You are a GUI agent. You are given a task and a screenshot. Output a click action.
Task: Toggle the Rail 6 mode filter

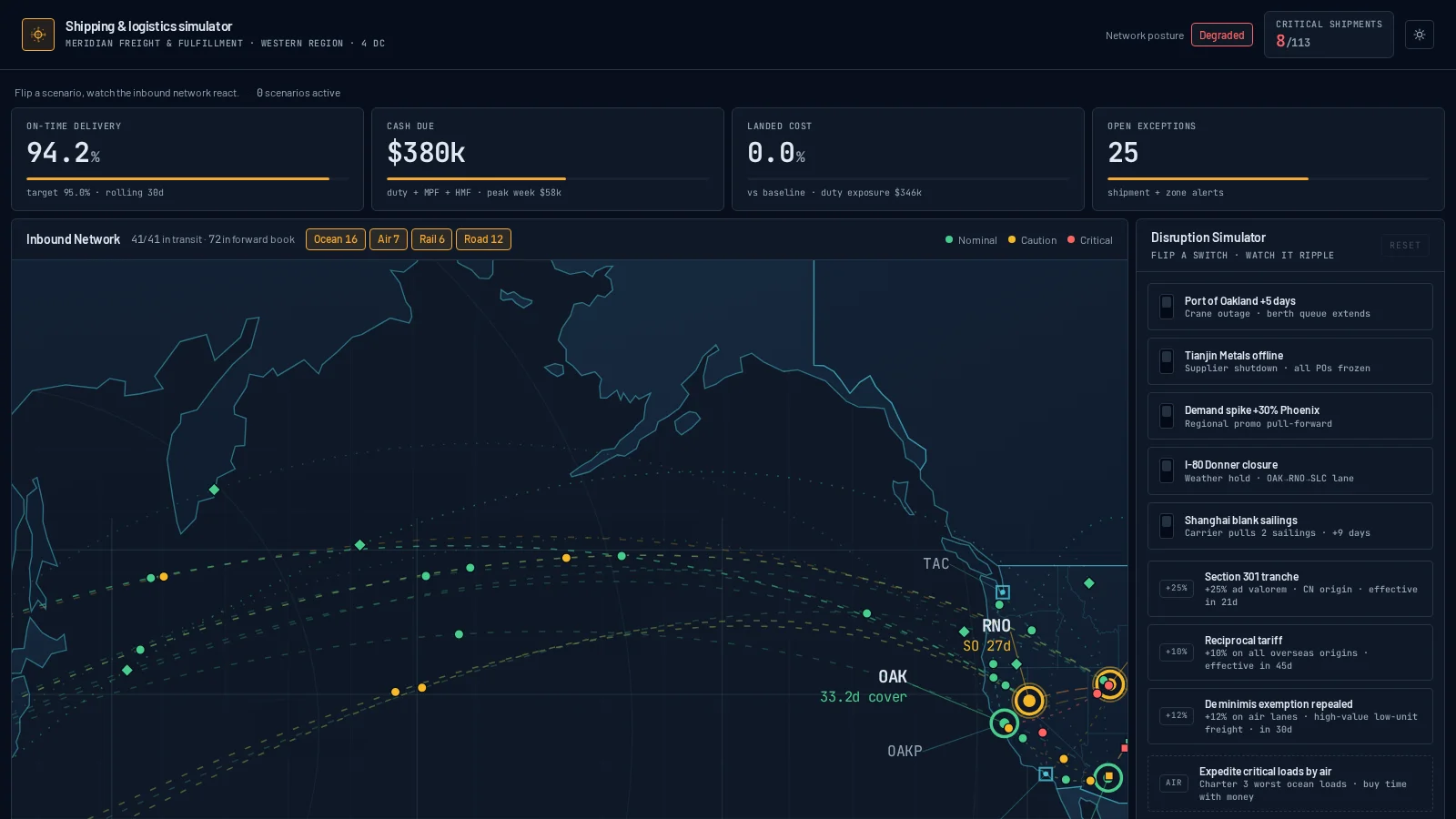tap(432, 239)
